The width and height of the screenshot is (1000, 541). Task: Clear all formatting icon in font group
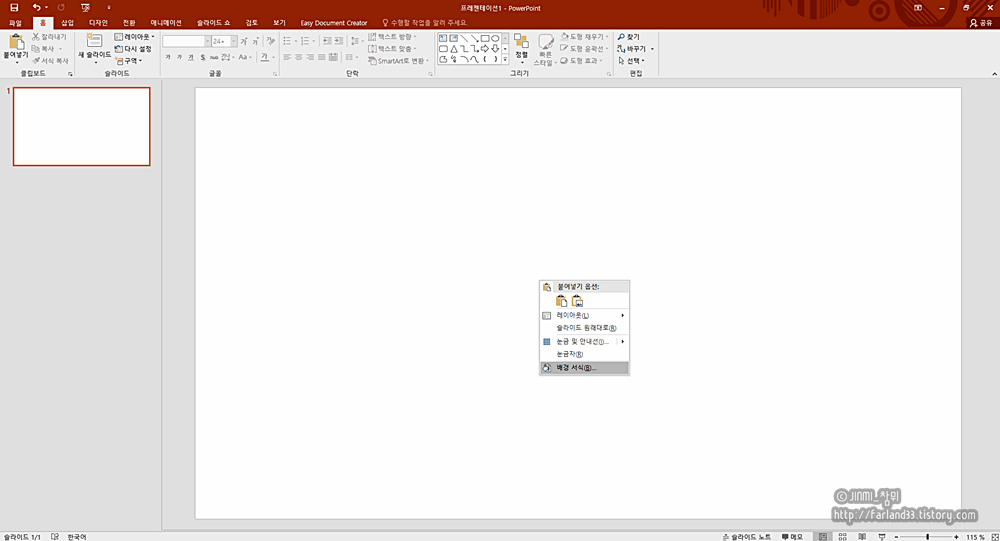270,41
